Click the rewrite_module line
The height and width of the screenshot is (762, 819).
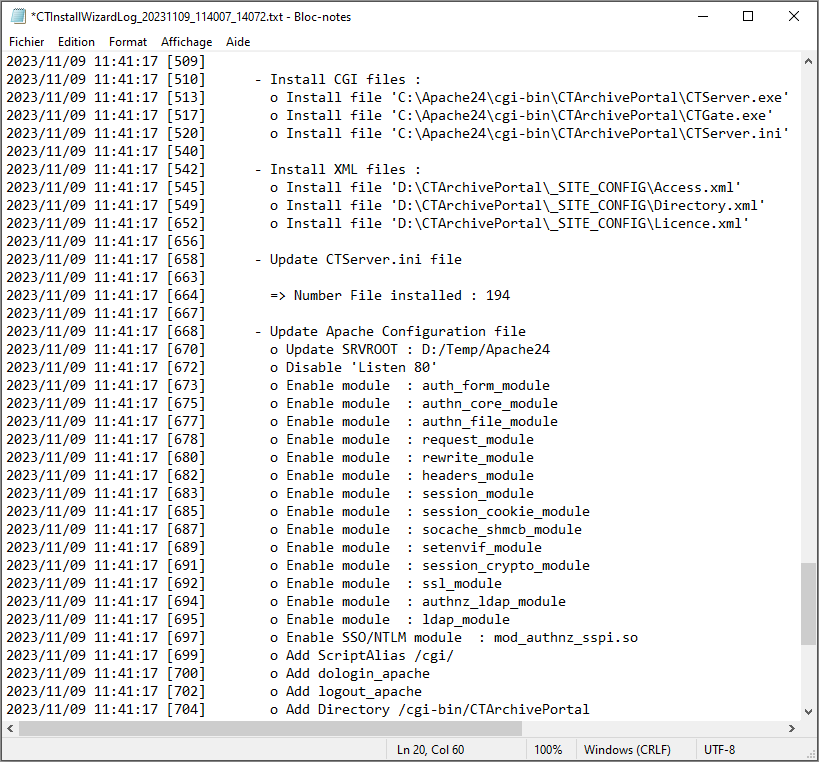[x=402, y=458]
